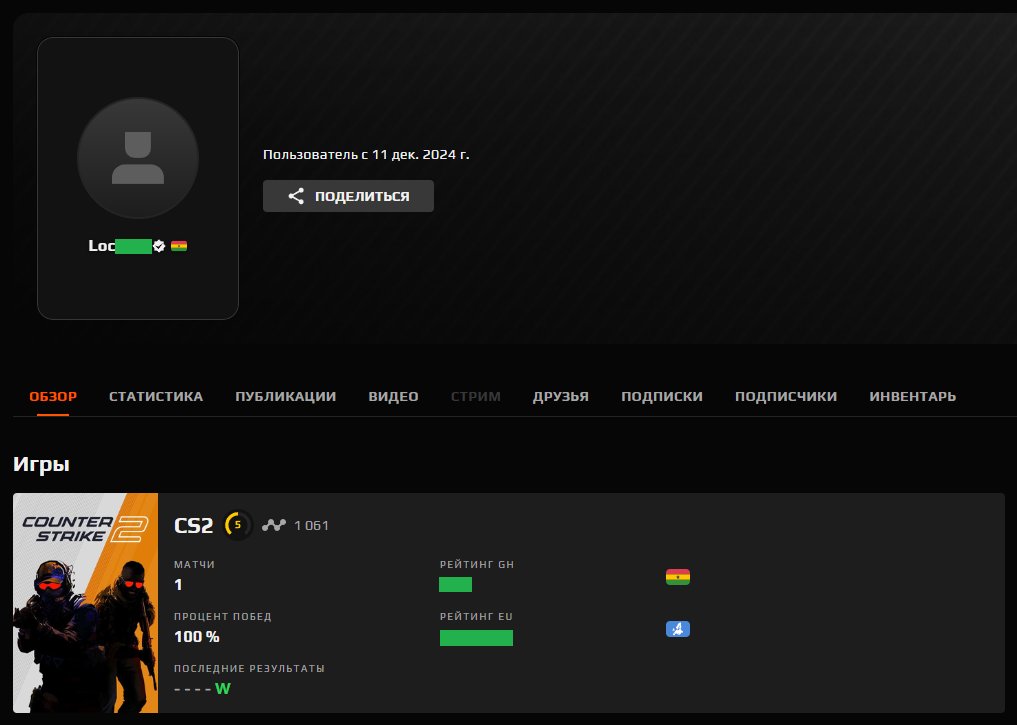Switch to the ДРУЗЬЯ tab
This screenshot has width=1017, height=725.
[x=560, y=396]
